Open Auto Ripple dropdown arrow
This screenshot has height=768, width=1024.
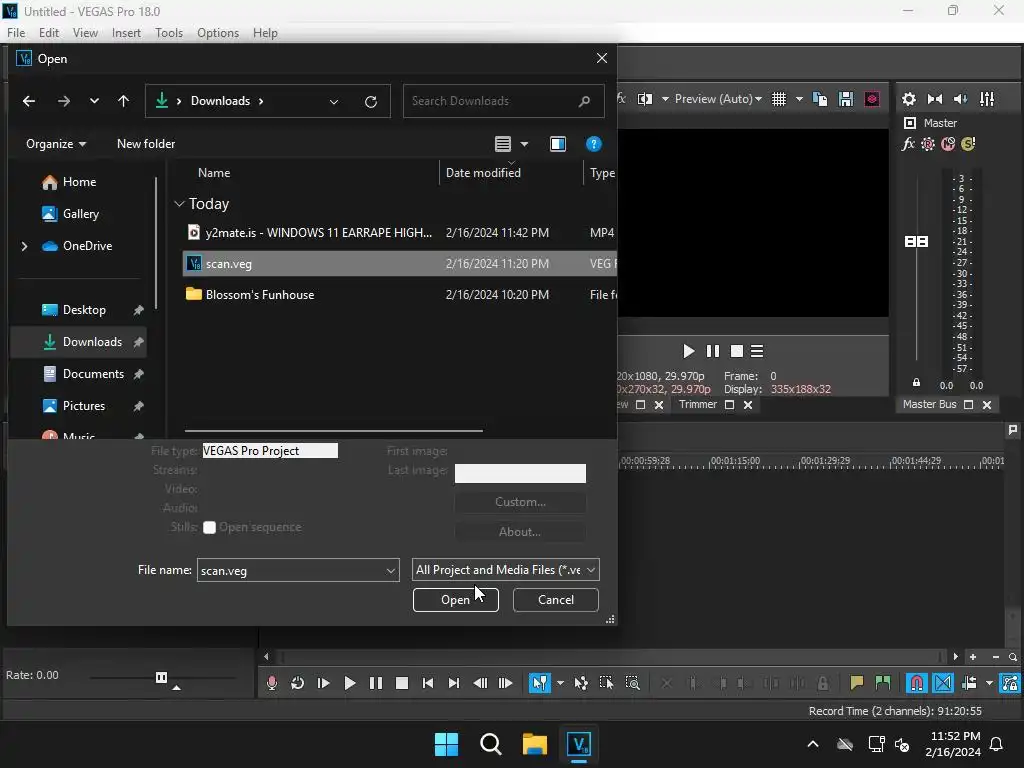point(989,683)
